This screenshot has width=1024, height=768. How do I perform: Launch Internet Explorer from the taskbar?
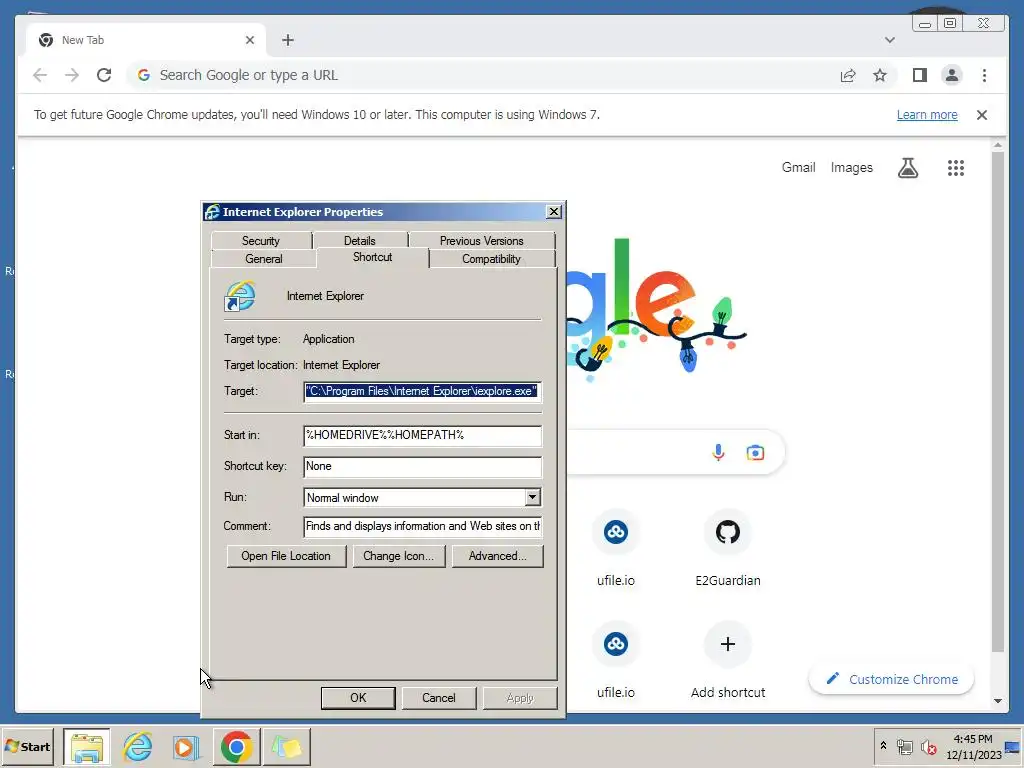(x=137, y=746)
